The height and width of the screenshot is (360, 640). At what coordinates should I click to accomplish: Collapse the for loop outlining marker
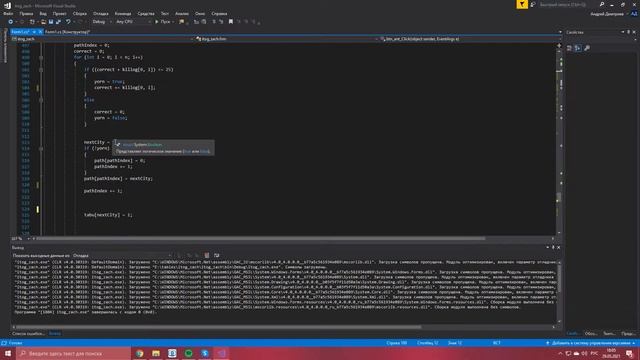41,58
